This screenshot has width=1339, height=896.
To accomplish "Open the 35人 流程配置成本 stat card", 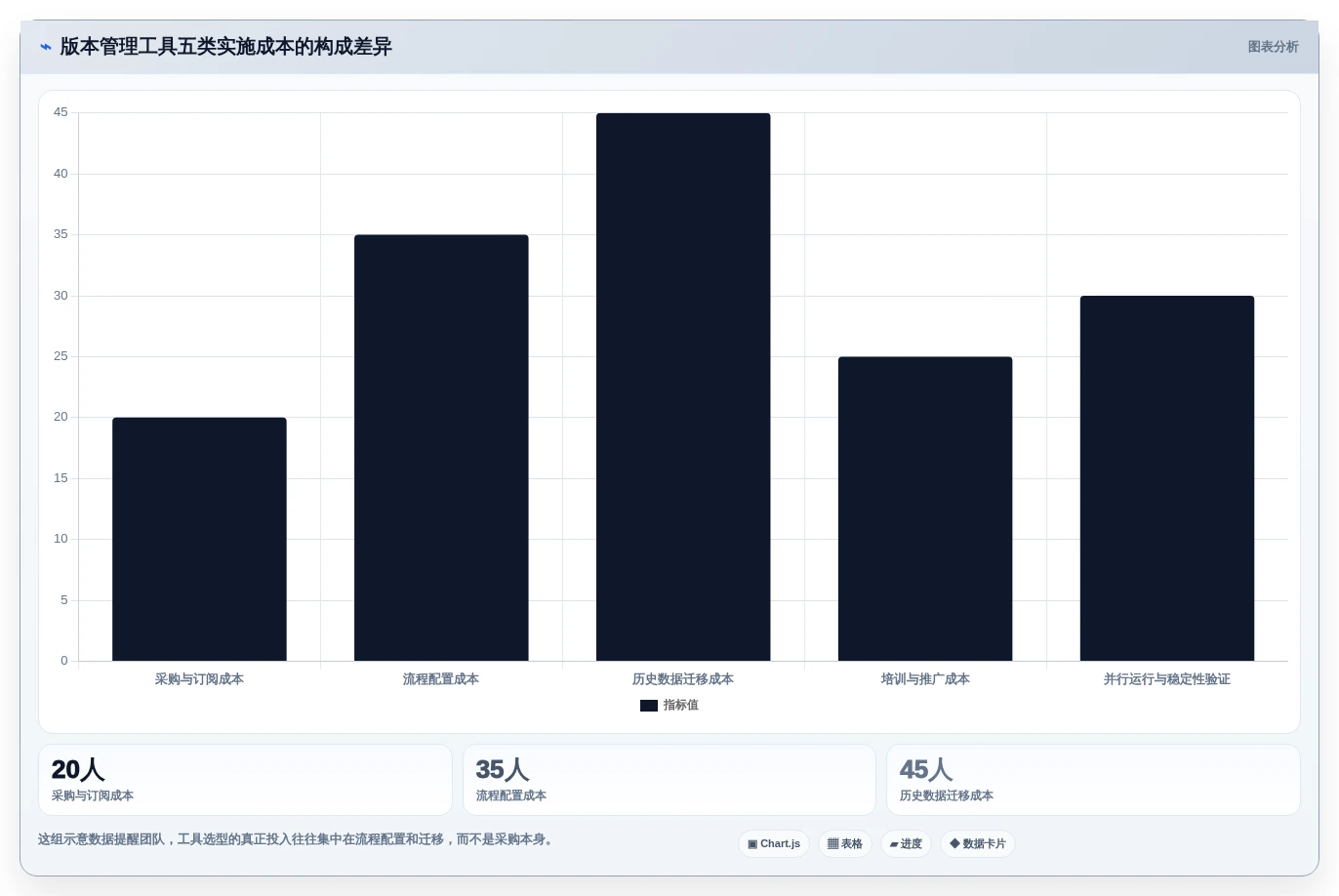I will pos(669,780).
